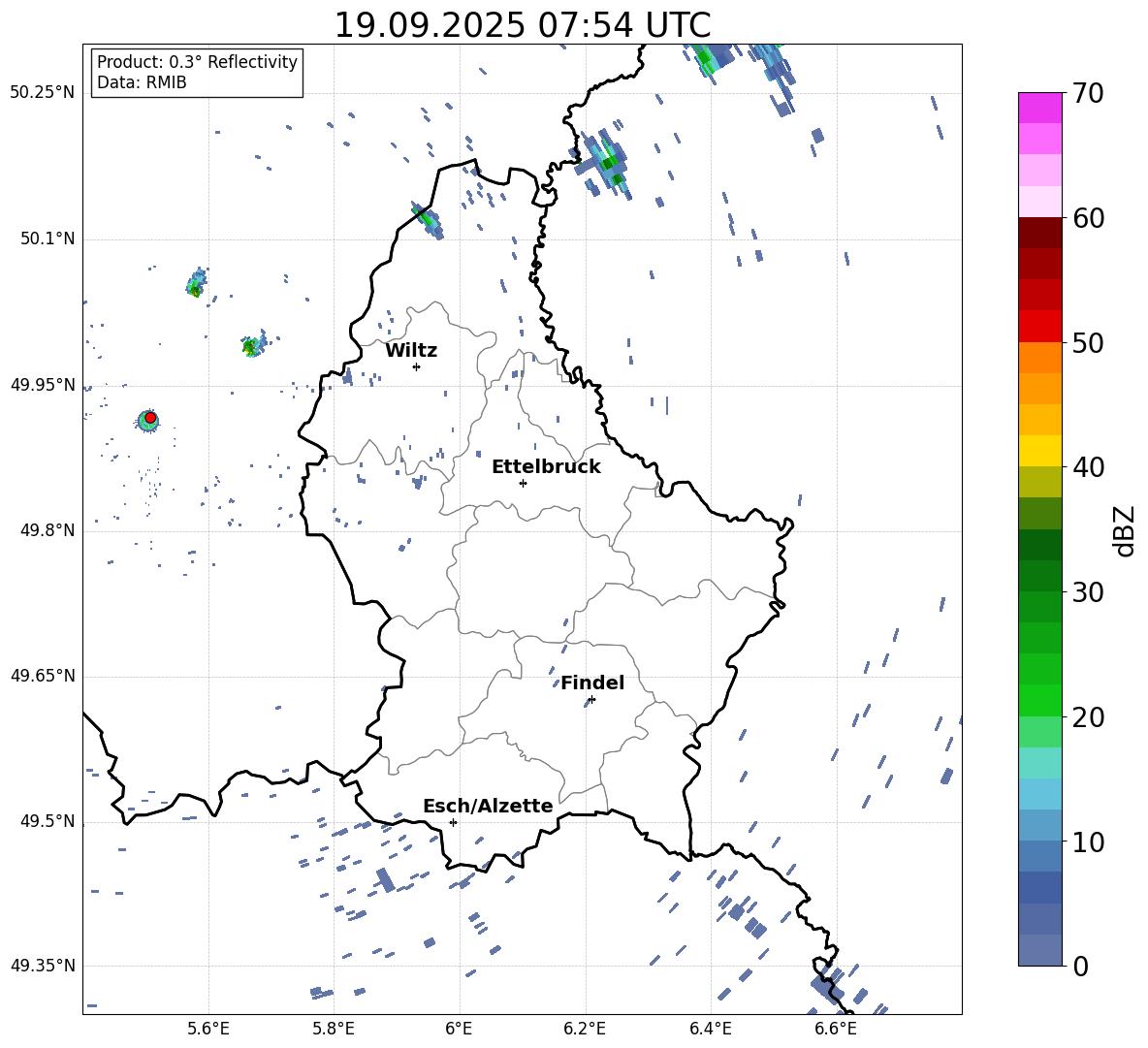Select the Findel city label
The width and height of the screenshot is (1148, 1048).
point(591,683)
